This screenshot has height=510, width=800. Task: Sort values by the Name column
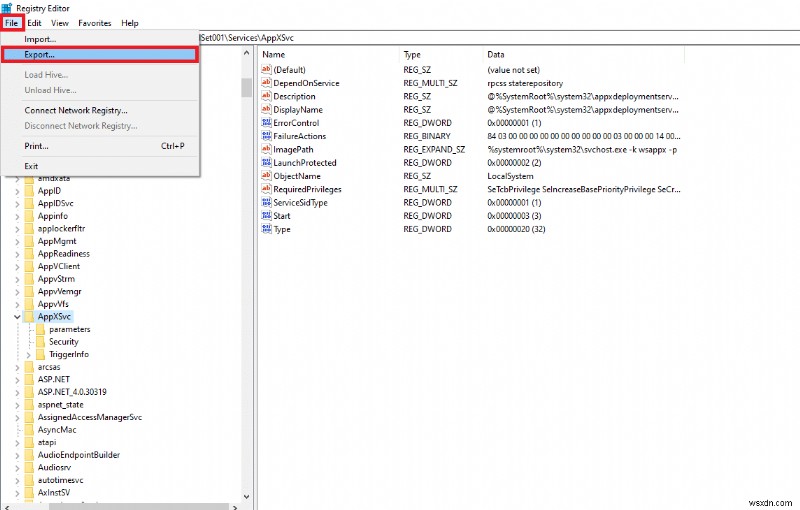tap(329, 55)
